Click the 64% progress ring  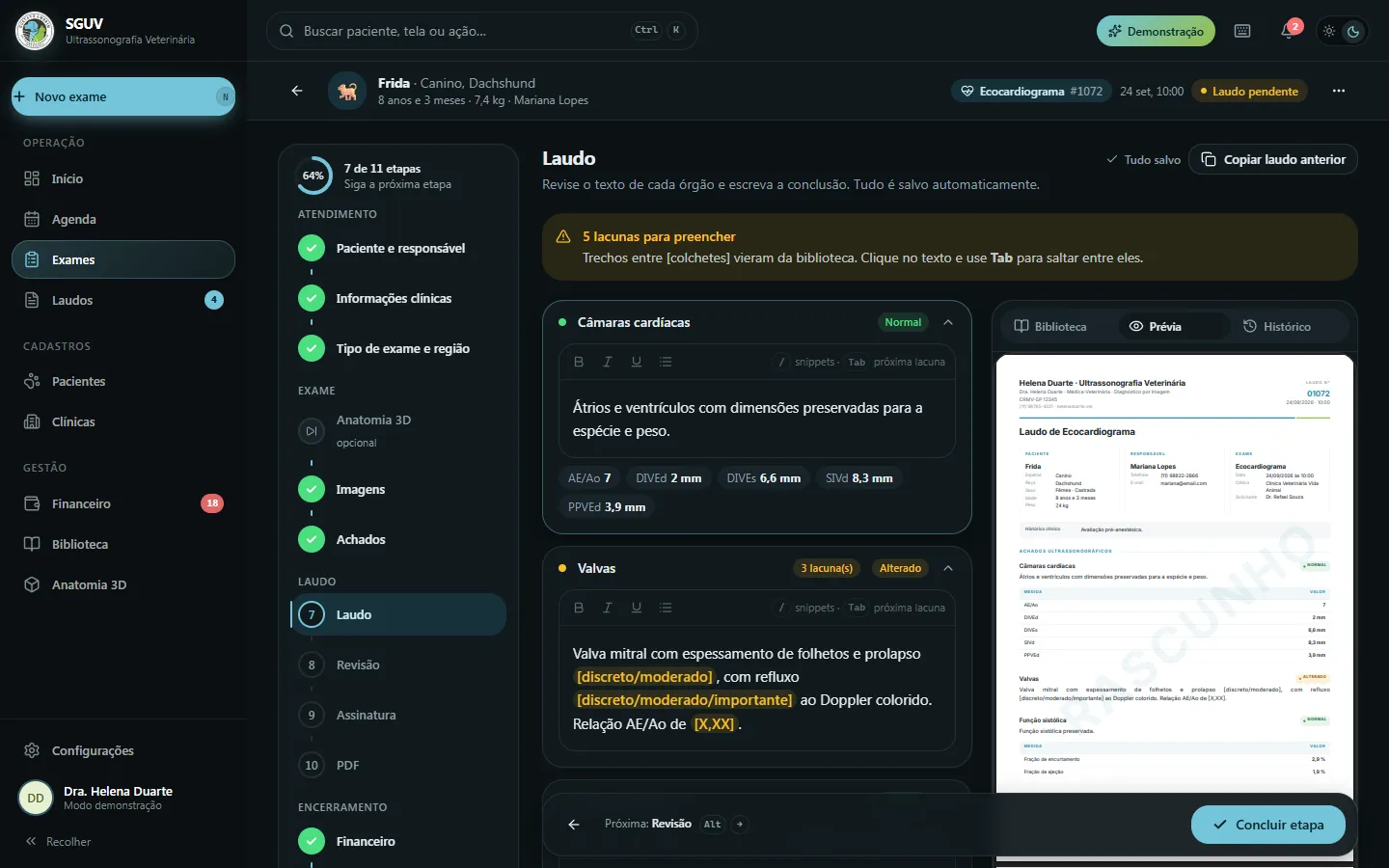coord(313,176)
